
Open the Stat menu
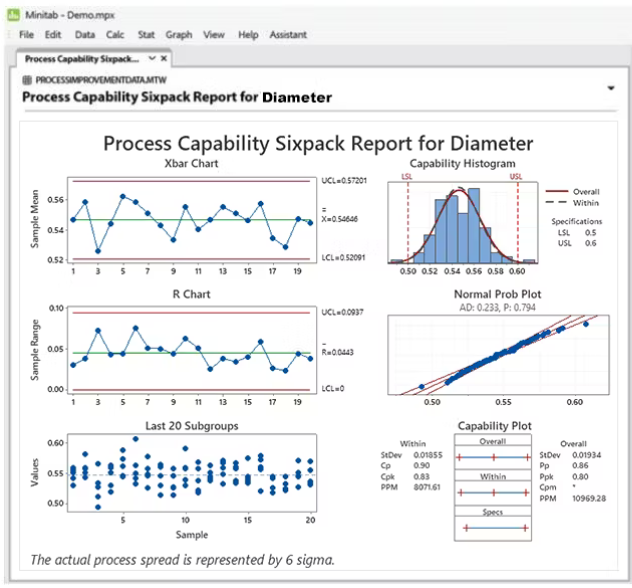click(x=147, y=35)
